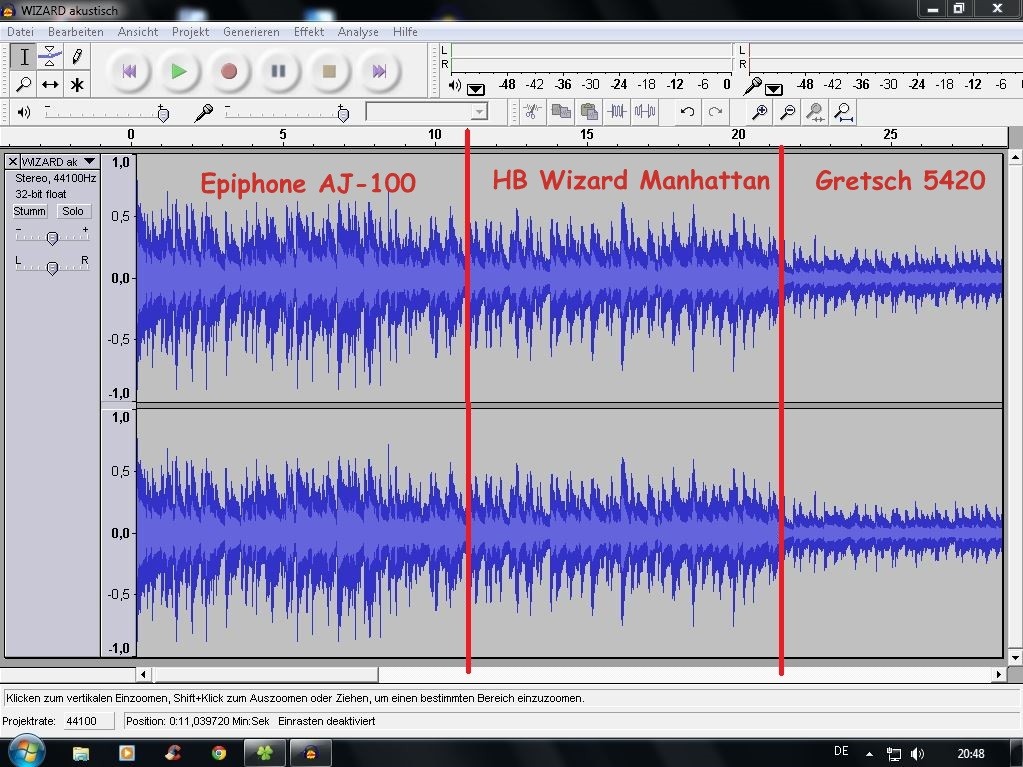The image size is (1023, 767).
Task: Open Chrome from taskbar
Action: (219, 753)
